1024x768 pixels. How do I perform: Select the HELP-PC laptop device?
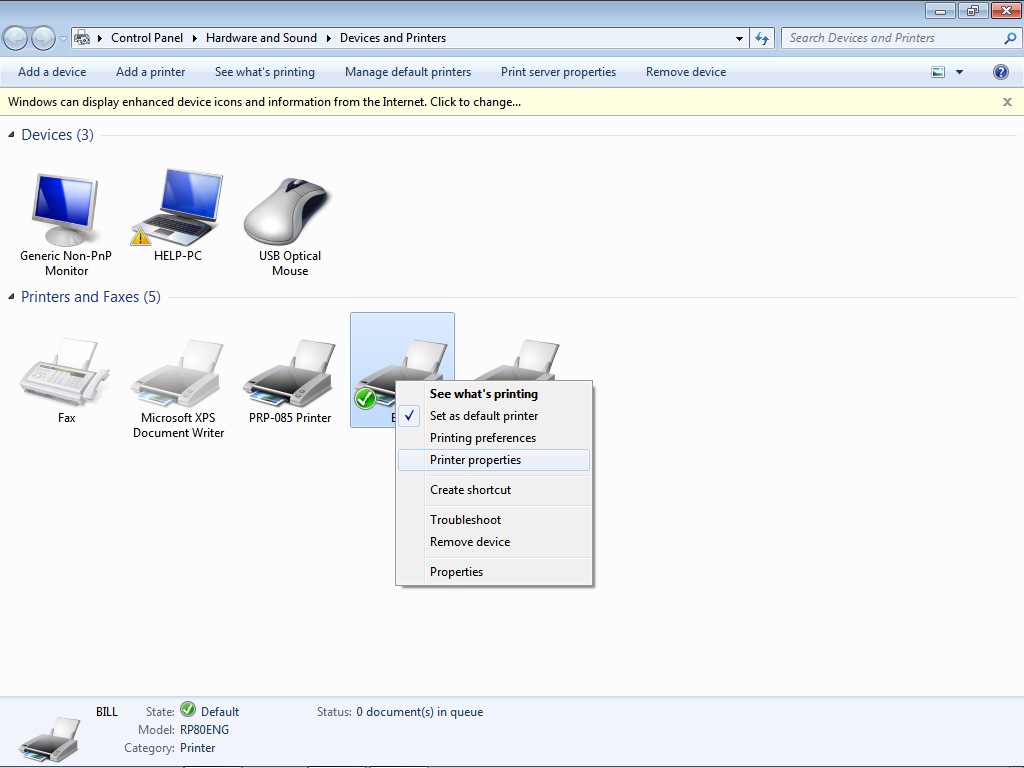pyautogui.click(x=178, y=210)
